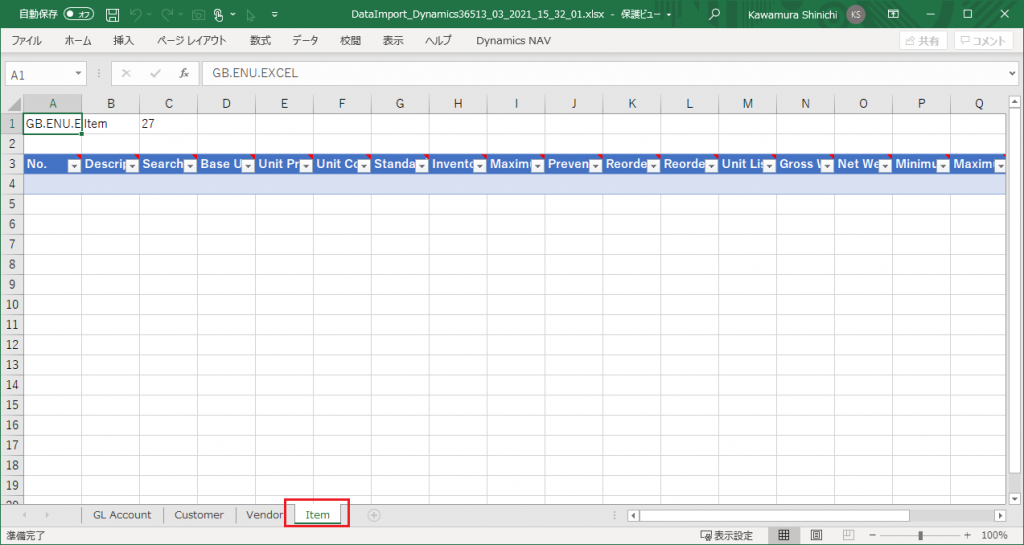Open filter dropdown for Base U column
The image size is (1024, 545).
tap(247, 165)
